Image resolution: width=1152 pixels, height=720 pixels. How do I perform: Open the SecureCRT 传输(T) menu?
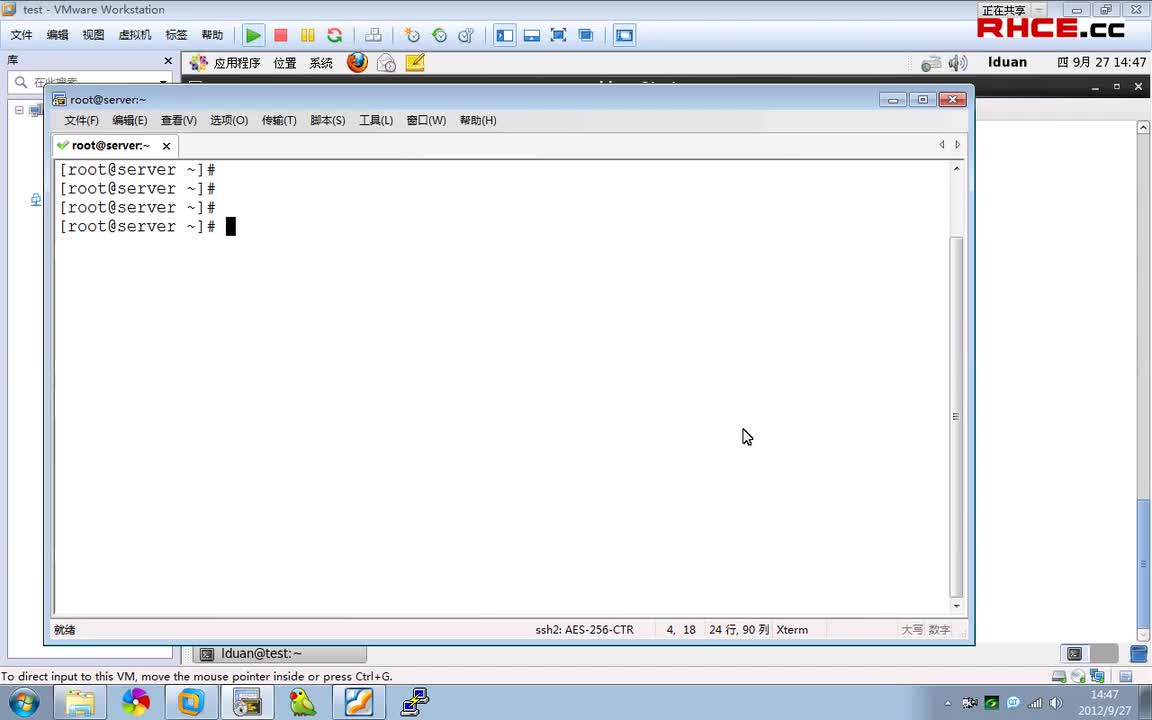[279, 120]
